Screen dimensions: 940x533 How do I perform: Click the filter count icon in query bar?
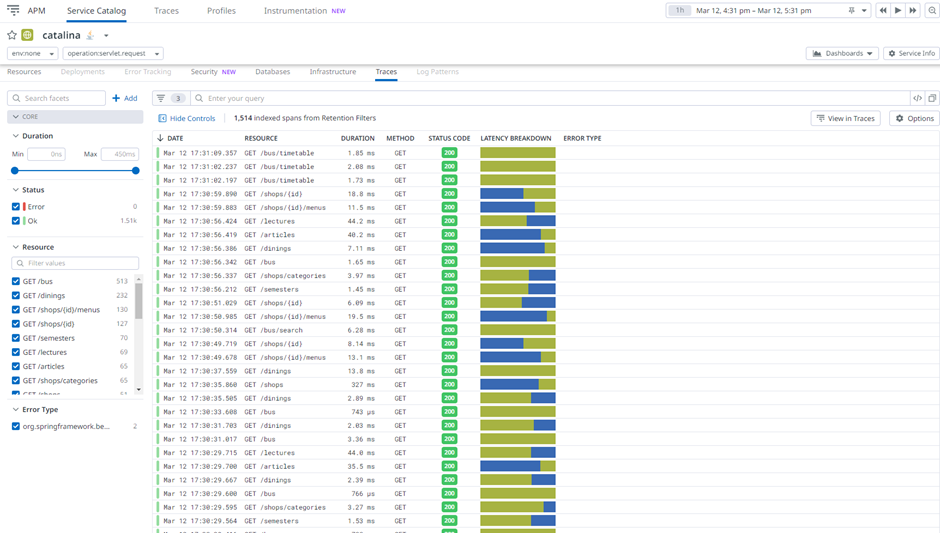pos(171,98)
